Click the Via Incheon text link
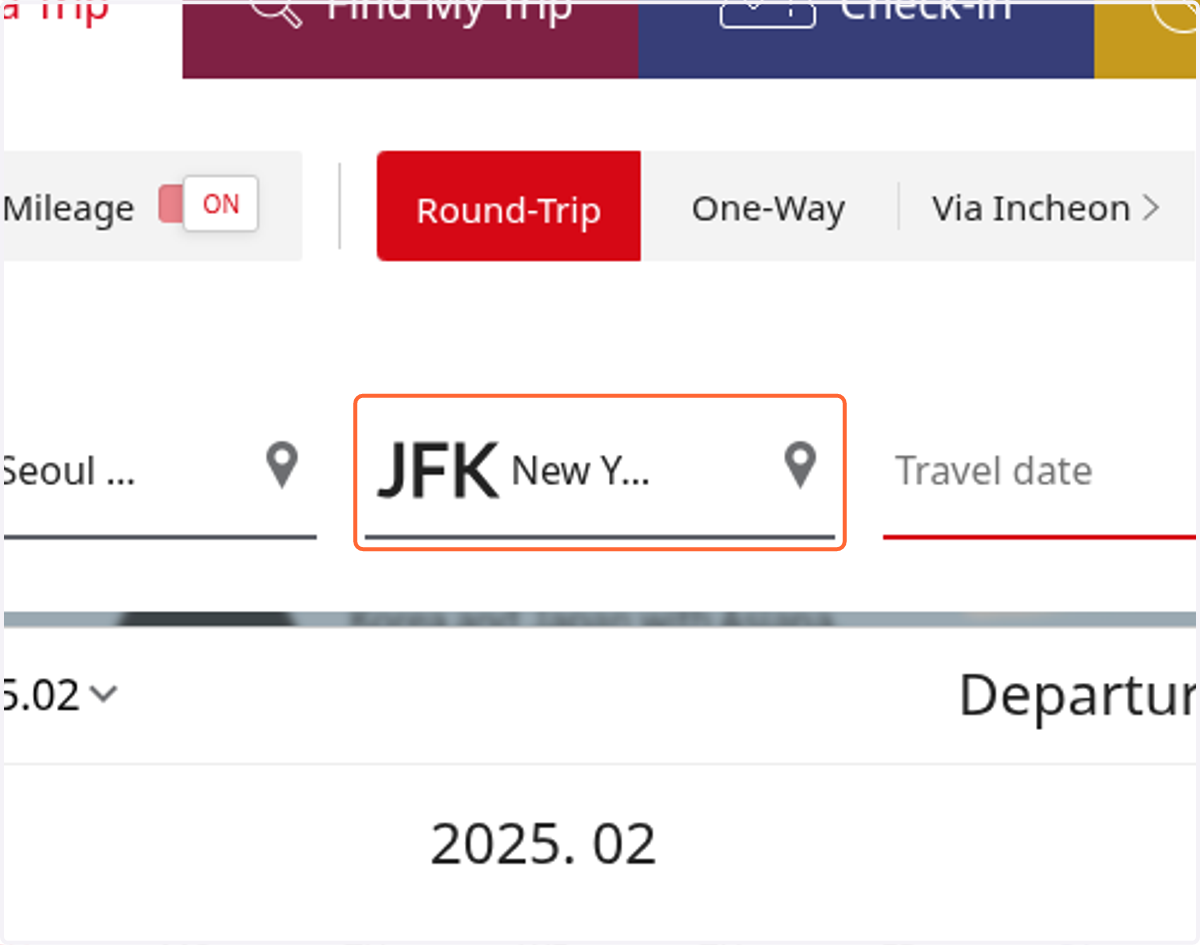This screenshot has width=1200, height=945. click(1031, 208)
